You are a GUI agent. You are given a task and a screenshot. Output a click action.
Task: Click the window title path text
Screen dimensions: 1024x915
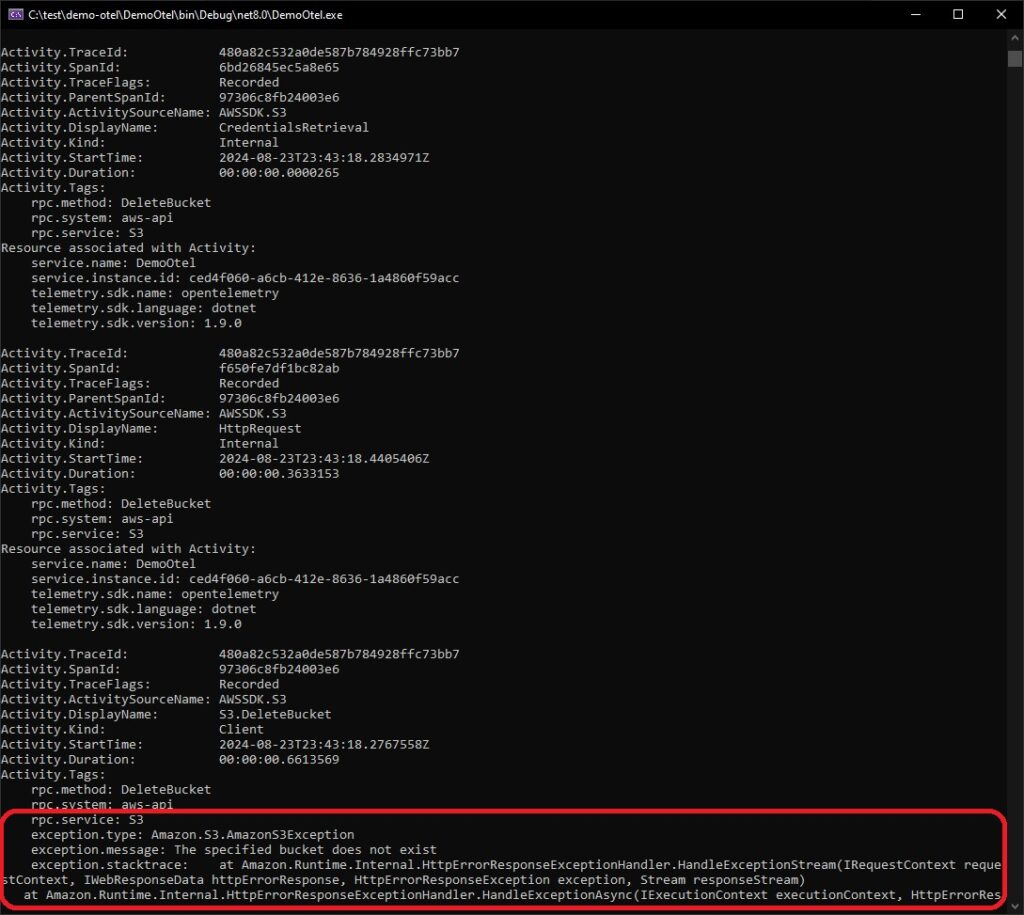point(185,14)
